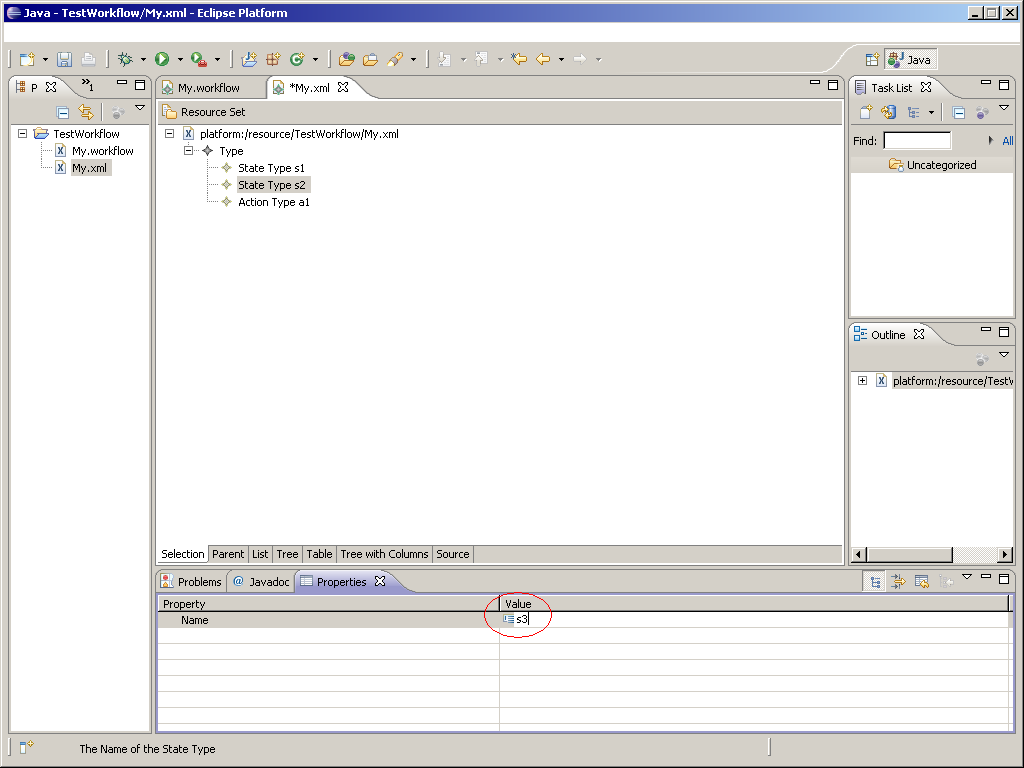Click the Save icon in the main toolbar
The width and height of the screenshot is (1024, 768).
pos(64,60)
